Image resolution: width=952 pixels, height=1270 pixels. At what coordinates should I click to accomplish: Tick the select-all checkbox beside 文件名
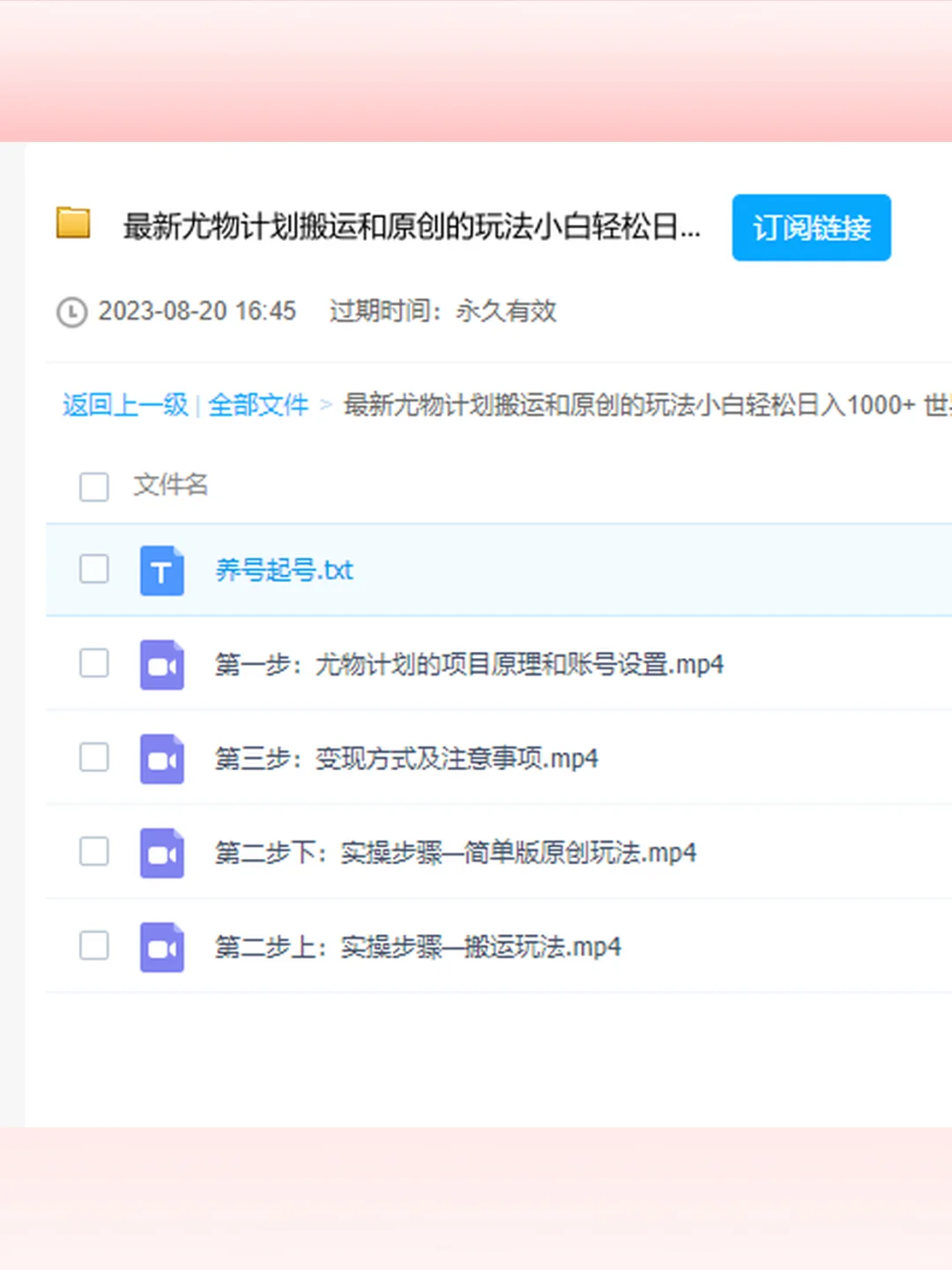[94, 487]
